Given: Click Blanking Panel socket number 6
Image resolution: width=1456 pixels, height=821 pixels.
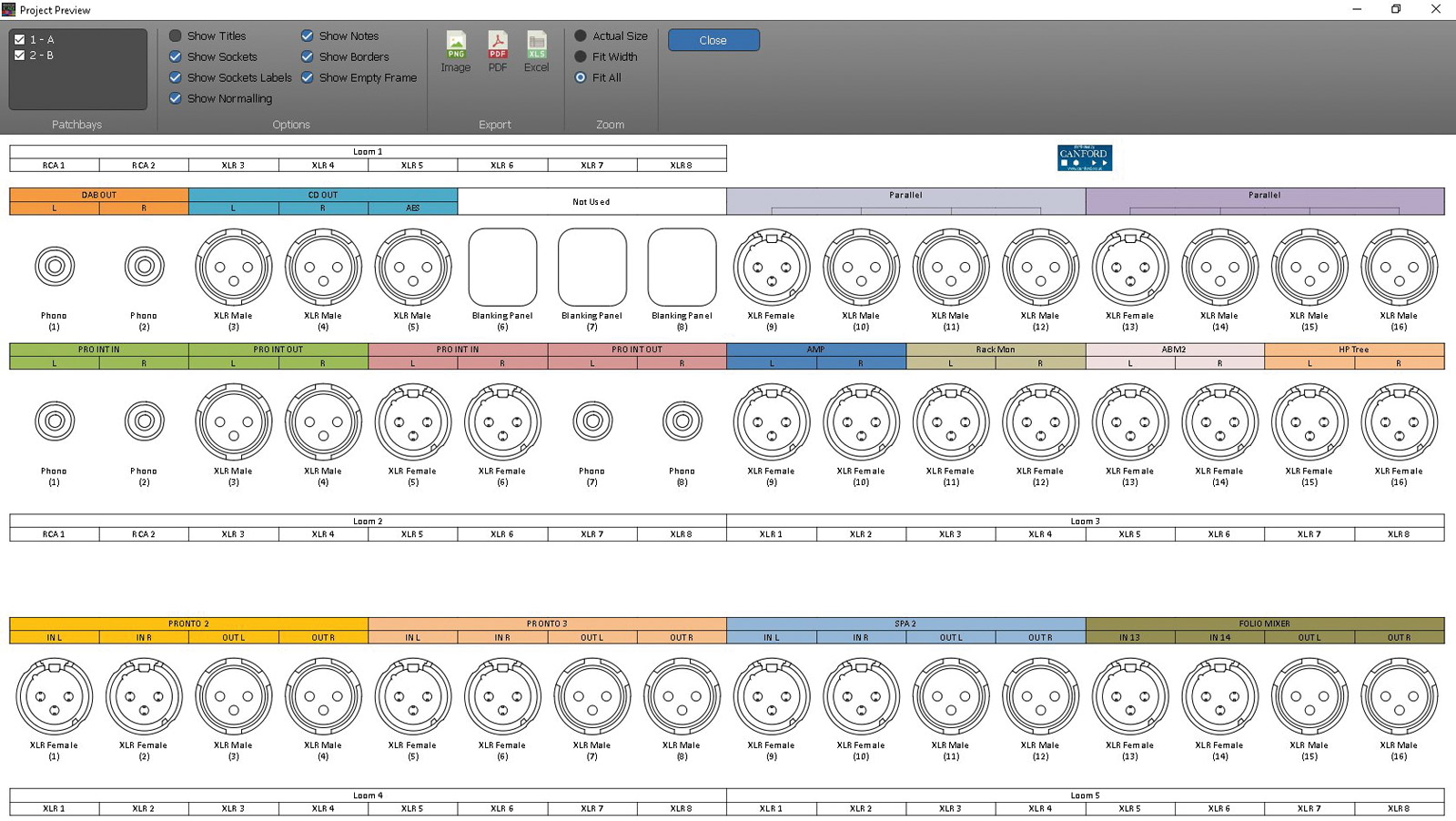Looking at the screenshot, I should pyautogui.click(x=502, y=267).
